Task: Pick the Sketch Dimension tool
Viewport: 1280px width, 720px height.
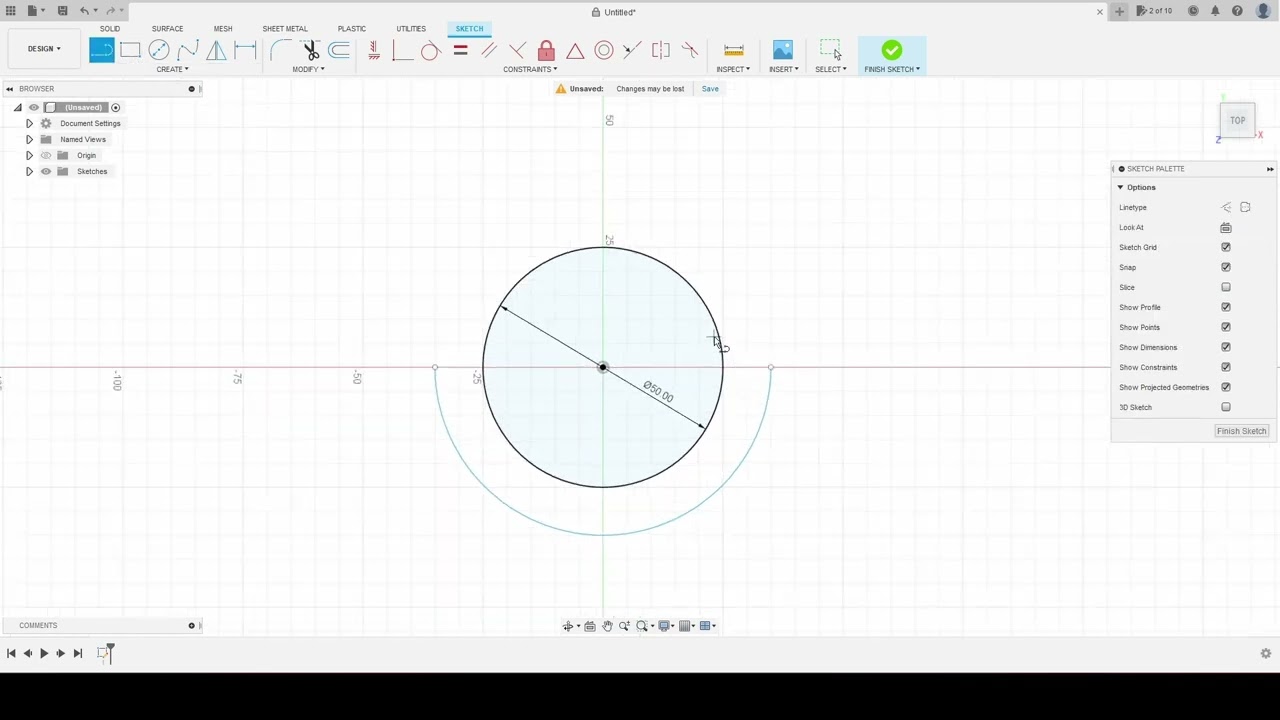Action: click(245, 50)
